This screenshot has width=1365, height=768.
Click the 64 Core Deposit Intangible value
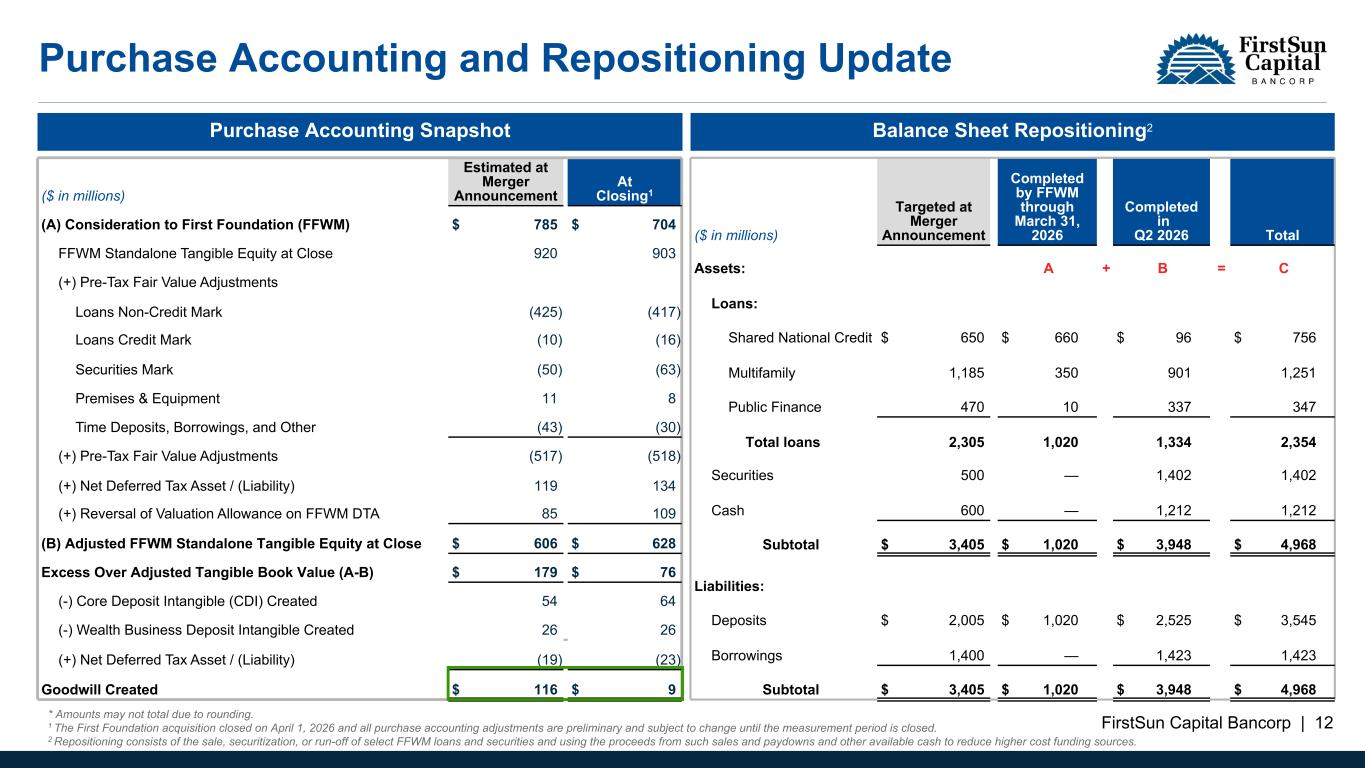tap(667, 601)
